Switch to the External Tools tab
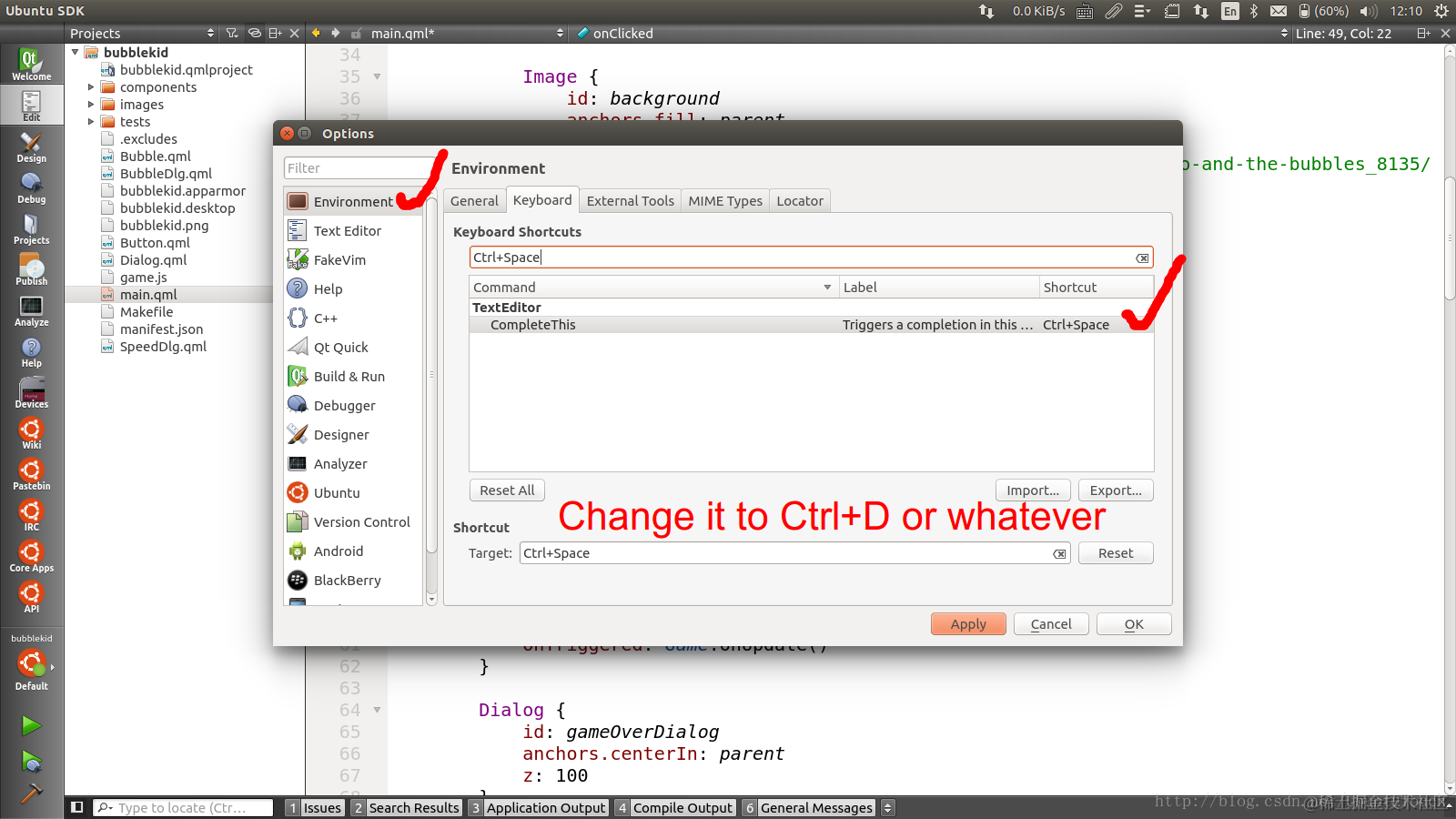The width and height of the screenshot is (1456, 819). [x=631, y=201]
